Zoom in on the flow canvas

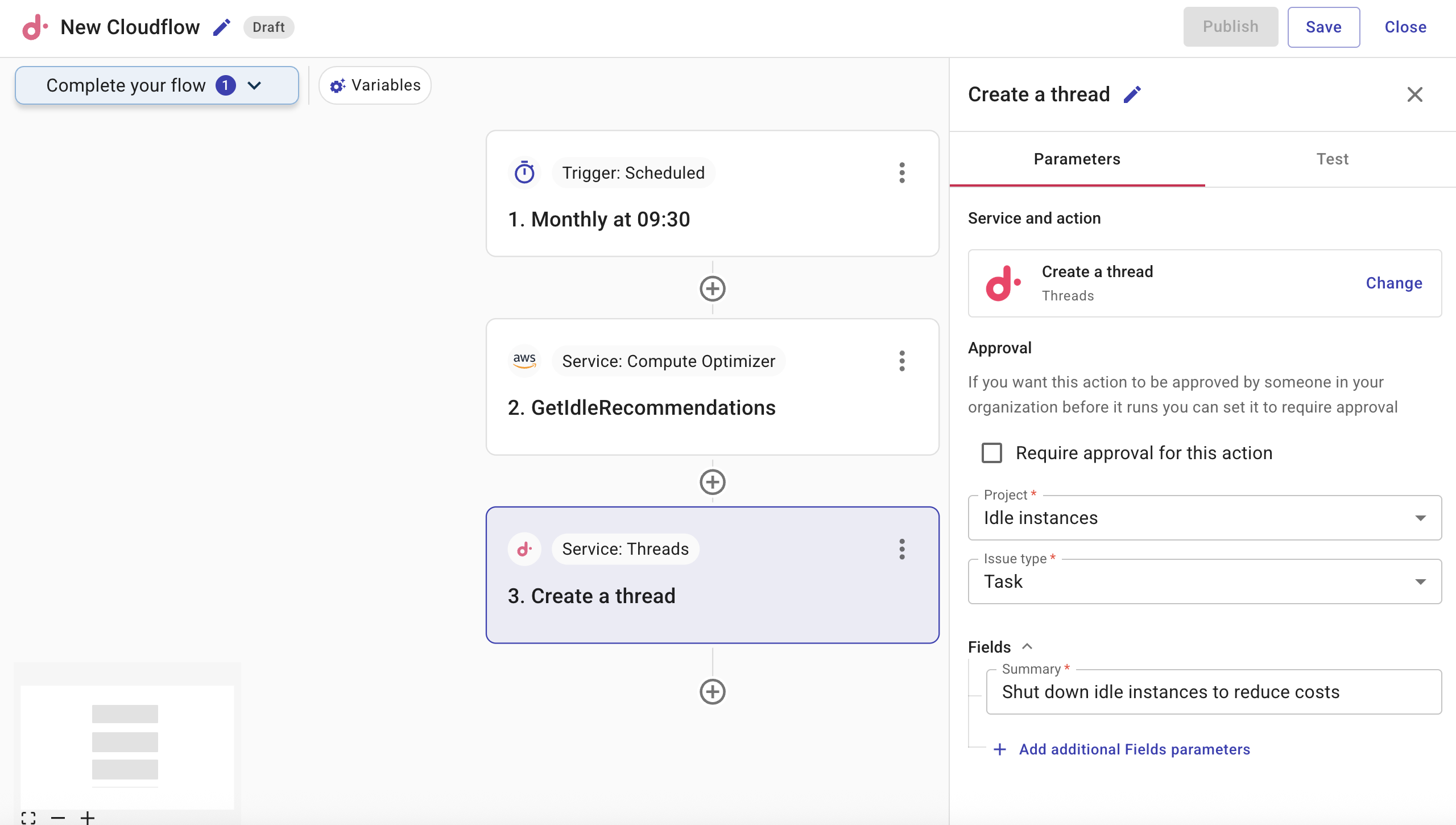[x=88, y=818]
